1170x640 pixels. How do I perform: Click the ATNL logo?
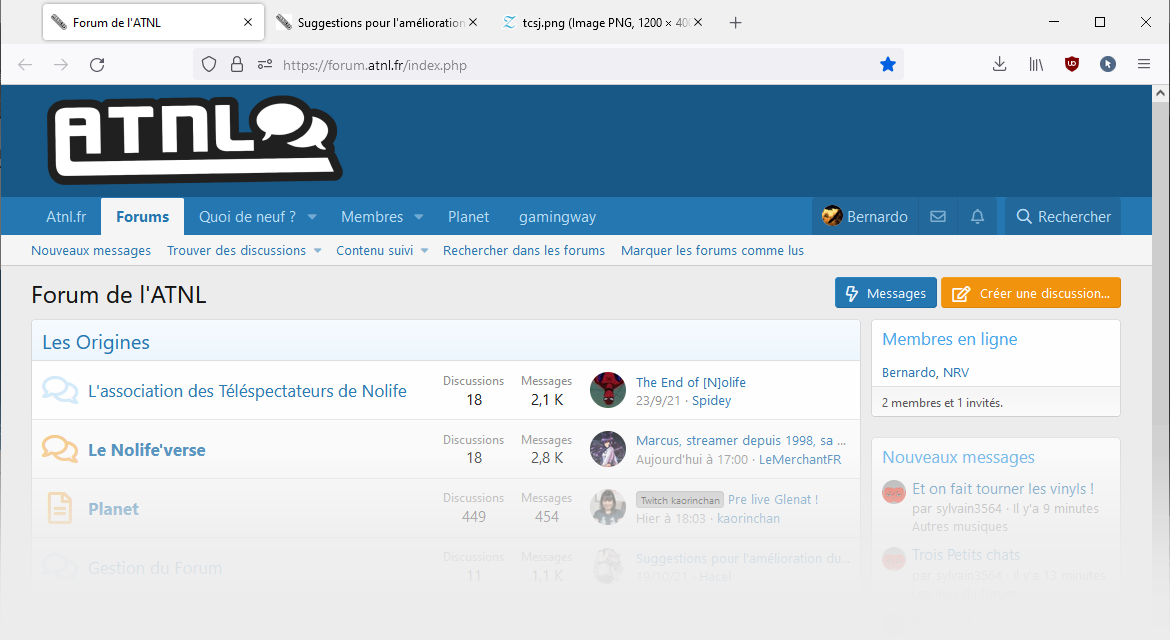tap(195, 139)
